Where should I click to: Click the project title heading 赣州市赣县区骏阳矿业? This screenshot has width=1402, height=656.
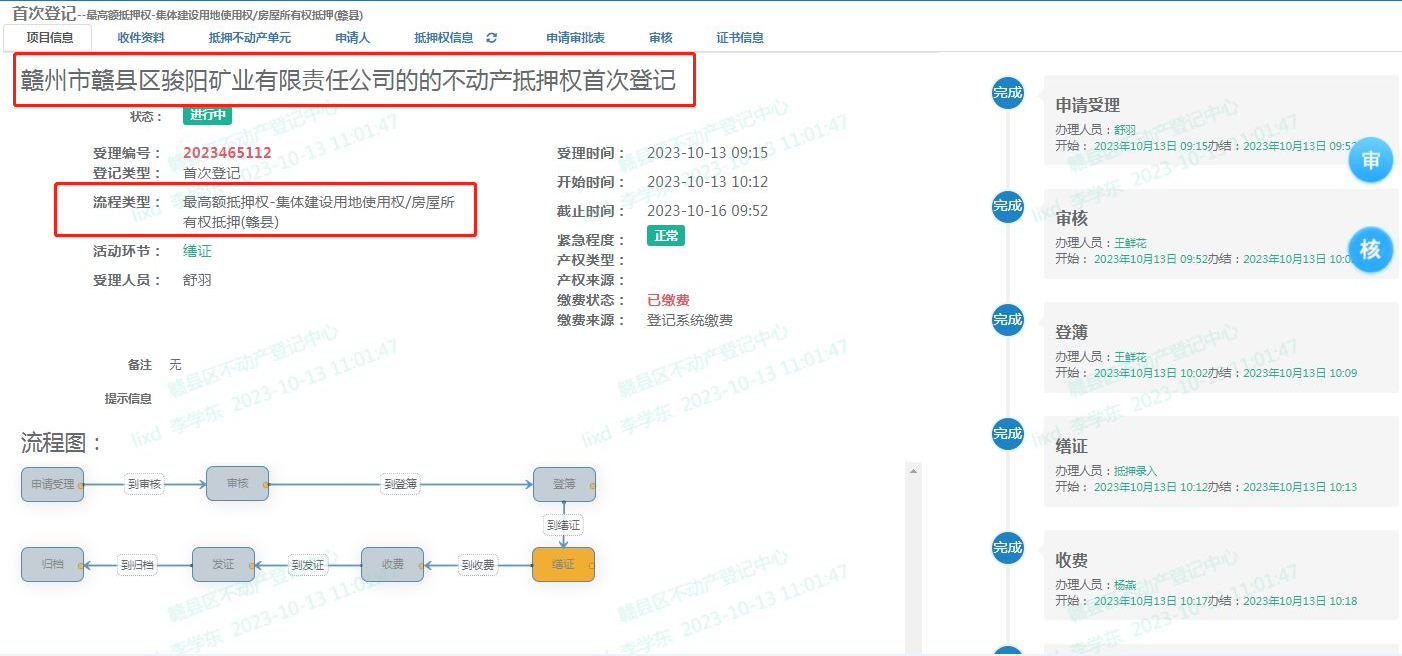point(348,82)
